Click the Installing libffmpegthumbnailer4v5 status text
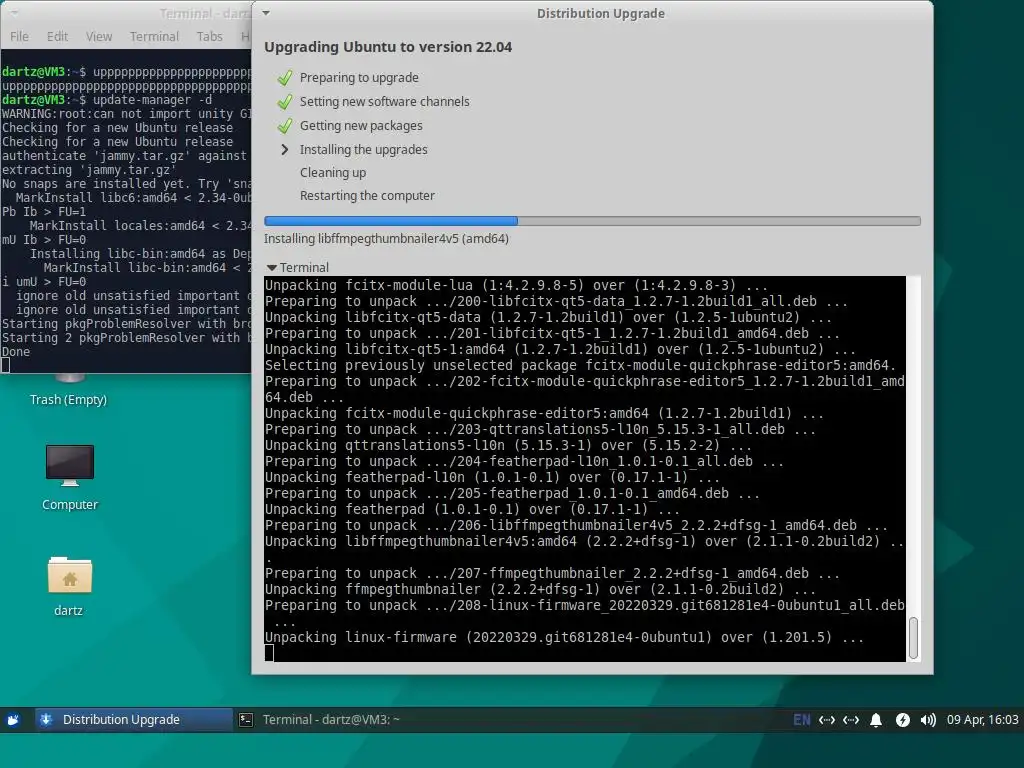Viewport: 1024px width, 768px height. pyautogui.click(x=386, y=239)
